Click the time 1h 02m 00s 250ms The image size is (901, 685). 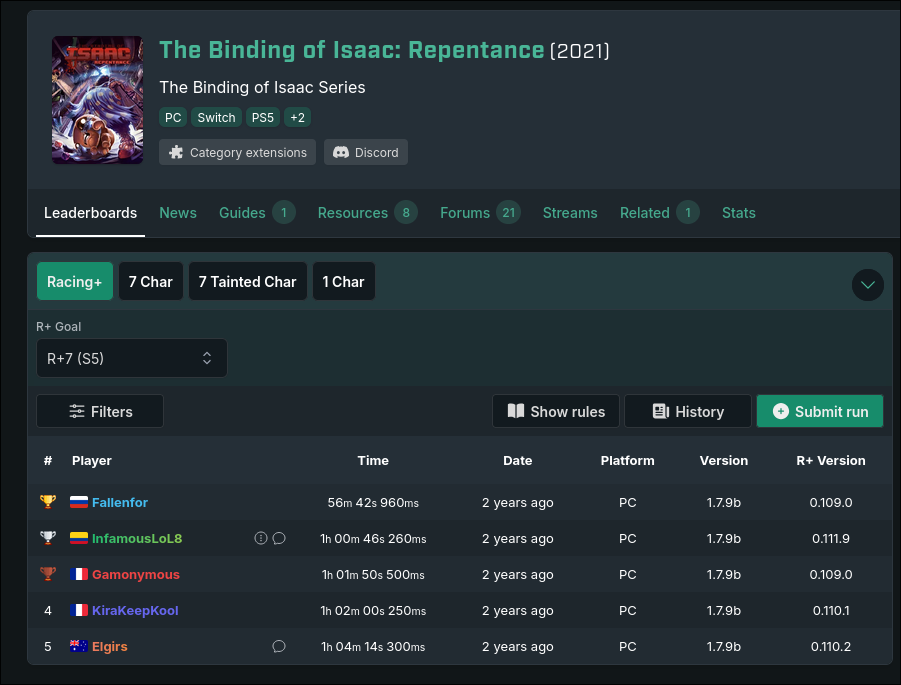pos(373,611)
